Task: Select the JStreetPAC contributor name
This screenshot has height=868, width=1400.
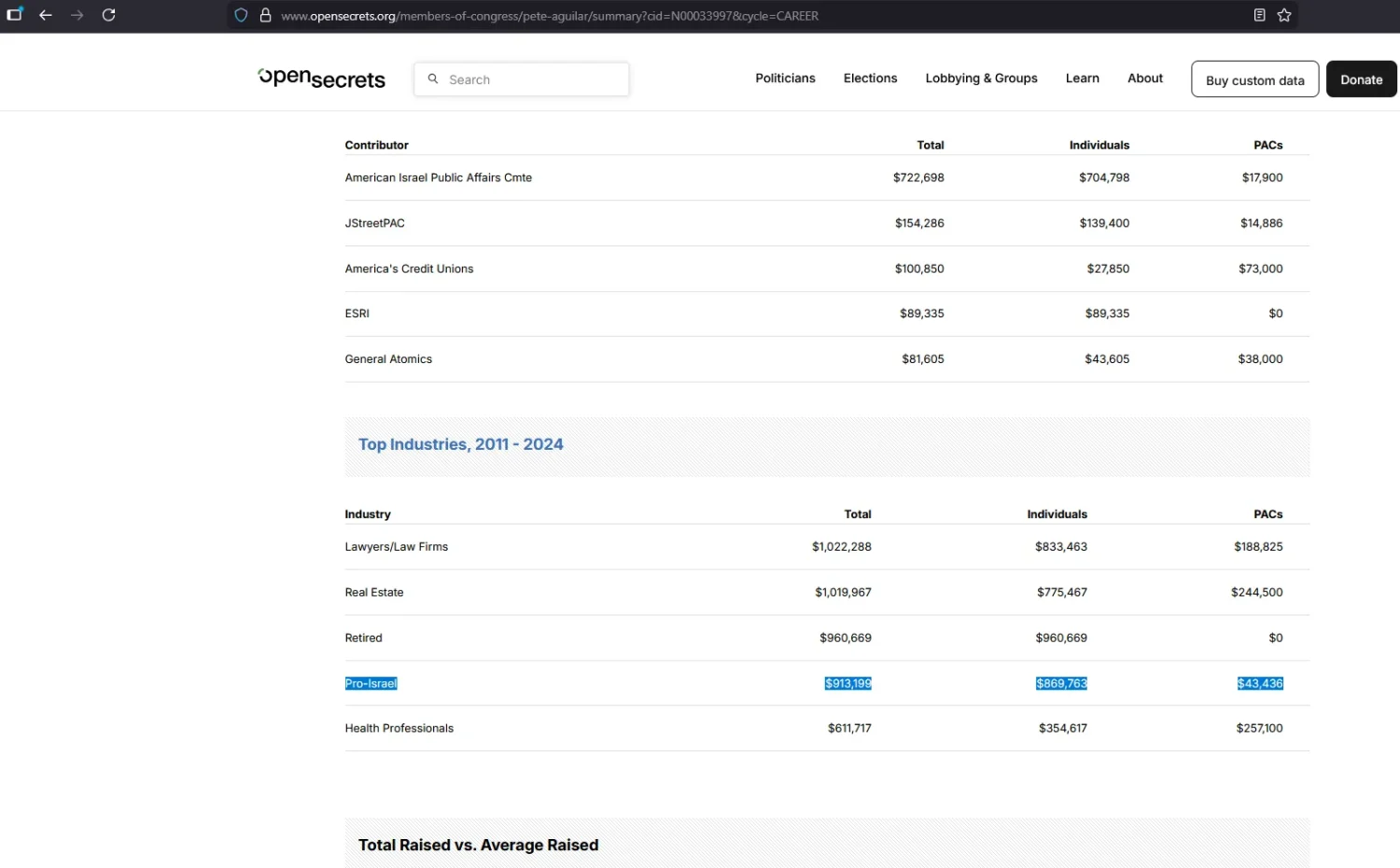Action: pyautogui.click(x=374, y=223)
